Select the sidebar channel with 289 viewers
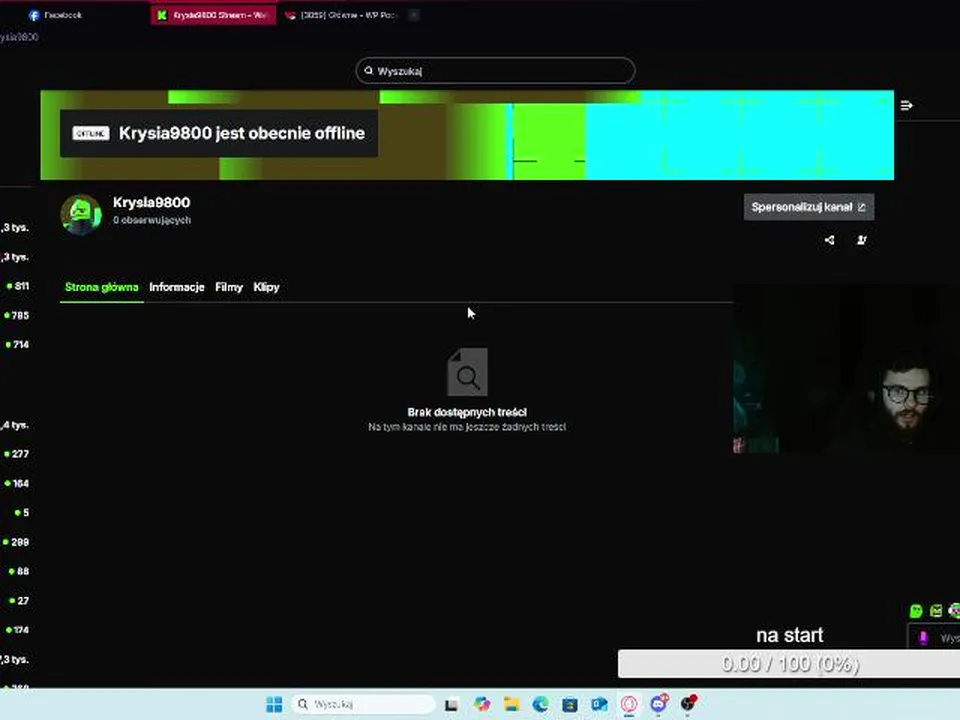The image size is (960, 720). (x=16, y=542)
